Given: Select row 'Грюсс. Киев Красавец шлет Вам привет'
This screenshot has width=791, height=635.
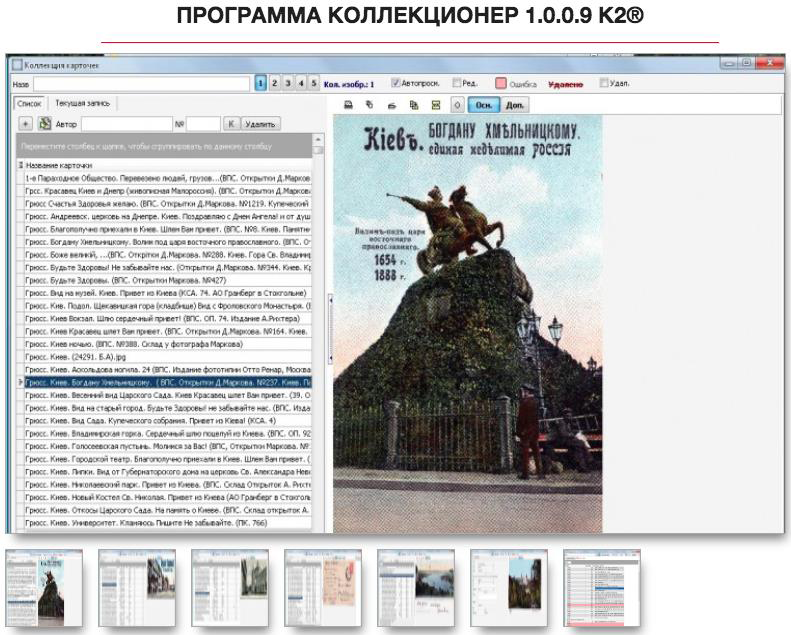Looking at the screenshot, I should tap(167, 331).
